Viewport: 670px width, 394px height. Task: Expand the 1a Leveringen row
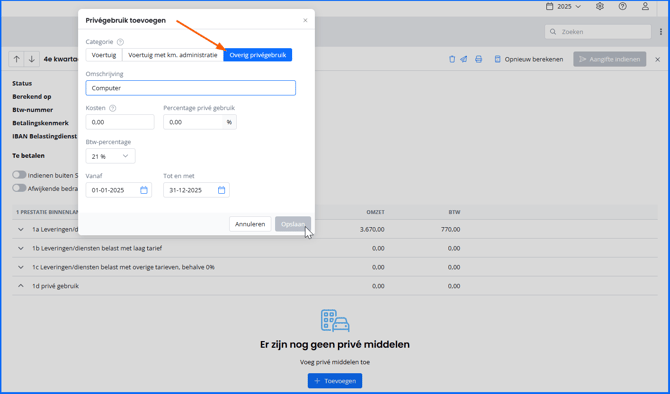21,229
